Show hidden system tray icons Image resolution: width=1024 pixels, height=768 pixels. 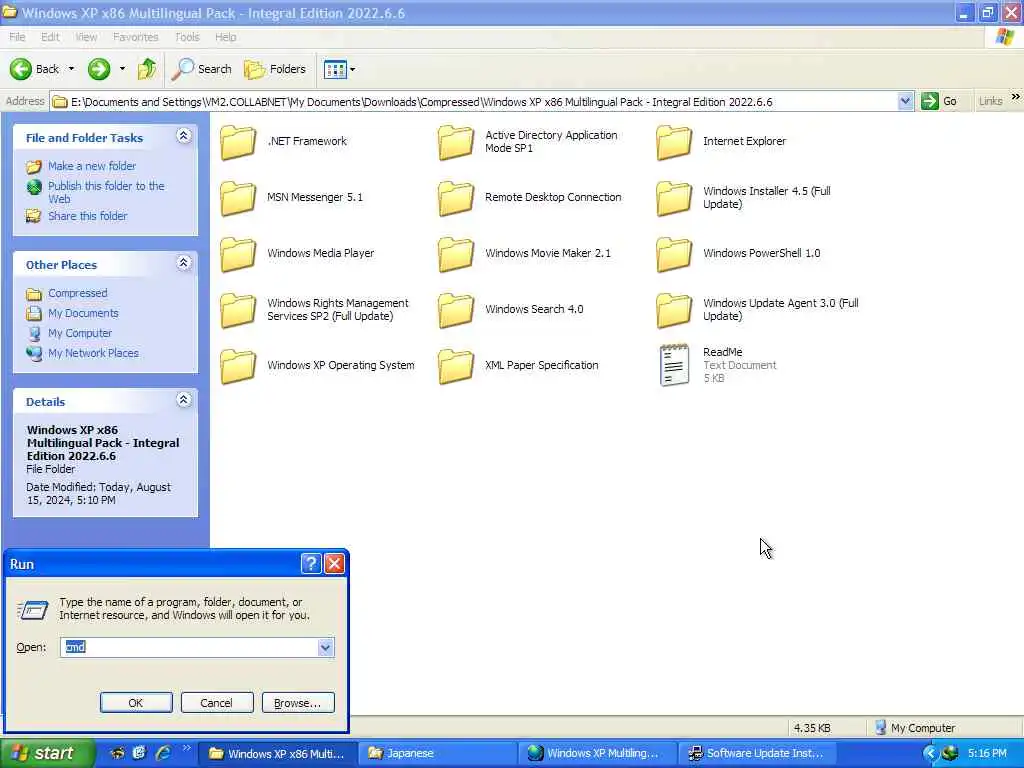tap(930, 754)
